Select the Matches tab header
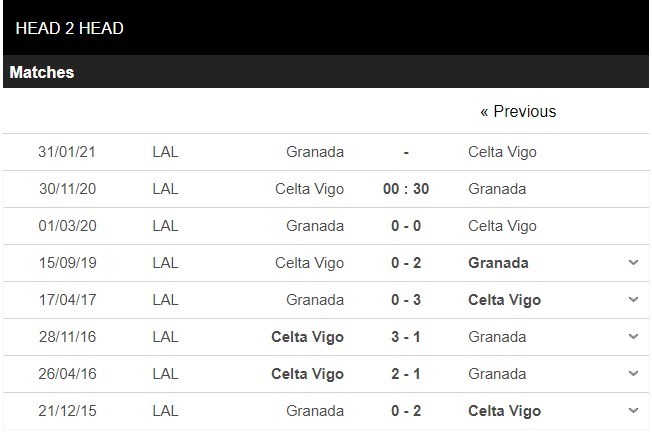The image size is (652, 434). [42, 72]
